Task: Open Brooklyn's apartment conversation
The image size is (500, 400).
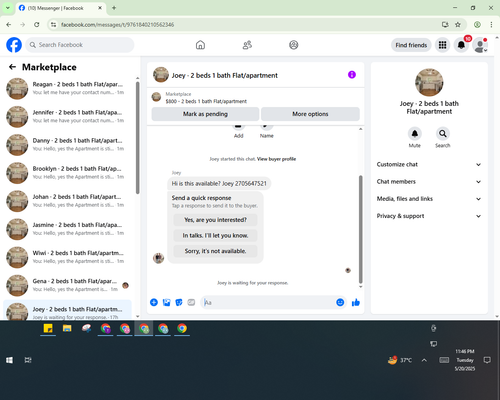Action: [x=68, y=173]
